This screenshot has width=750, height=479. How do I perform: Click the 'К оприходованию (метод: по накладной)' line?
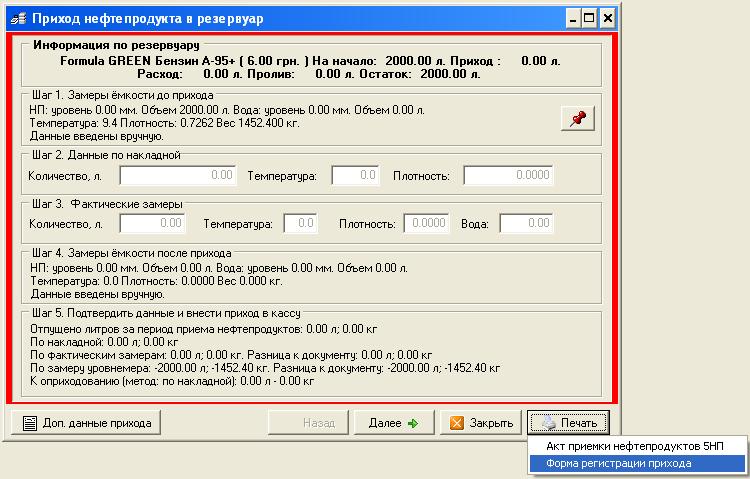tap(172, 381)
